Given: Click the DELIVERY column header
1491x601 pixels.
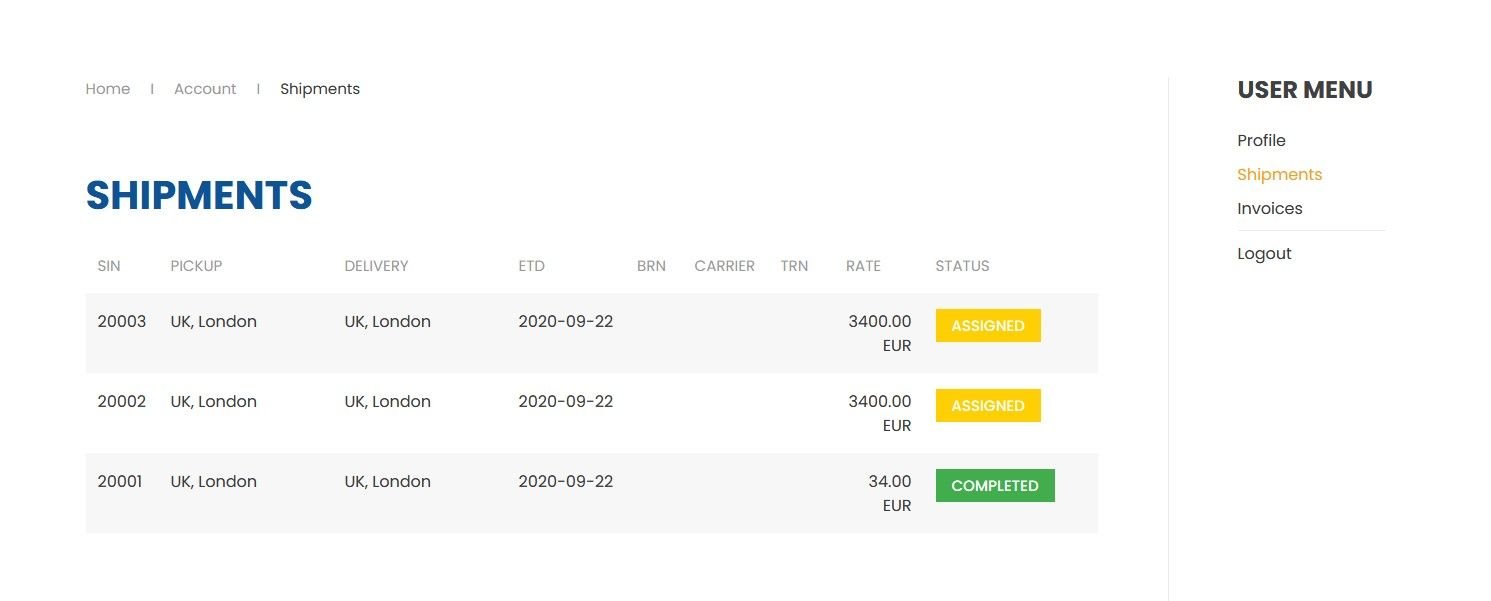Looking at the screenshot, I should [x=376, y=266].
